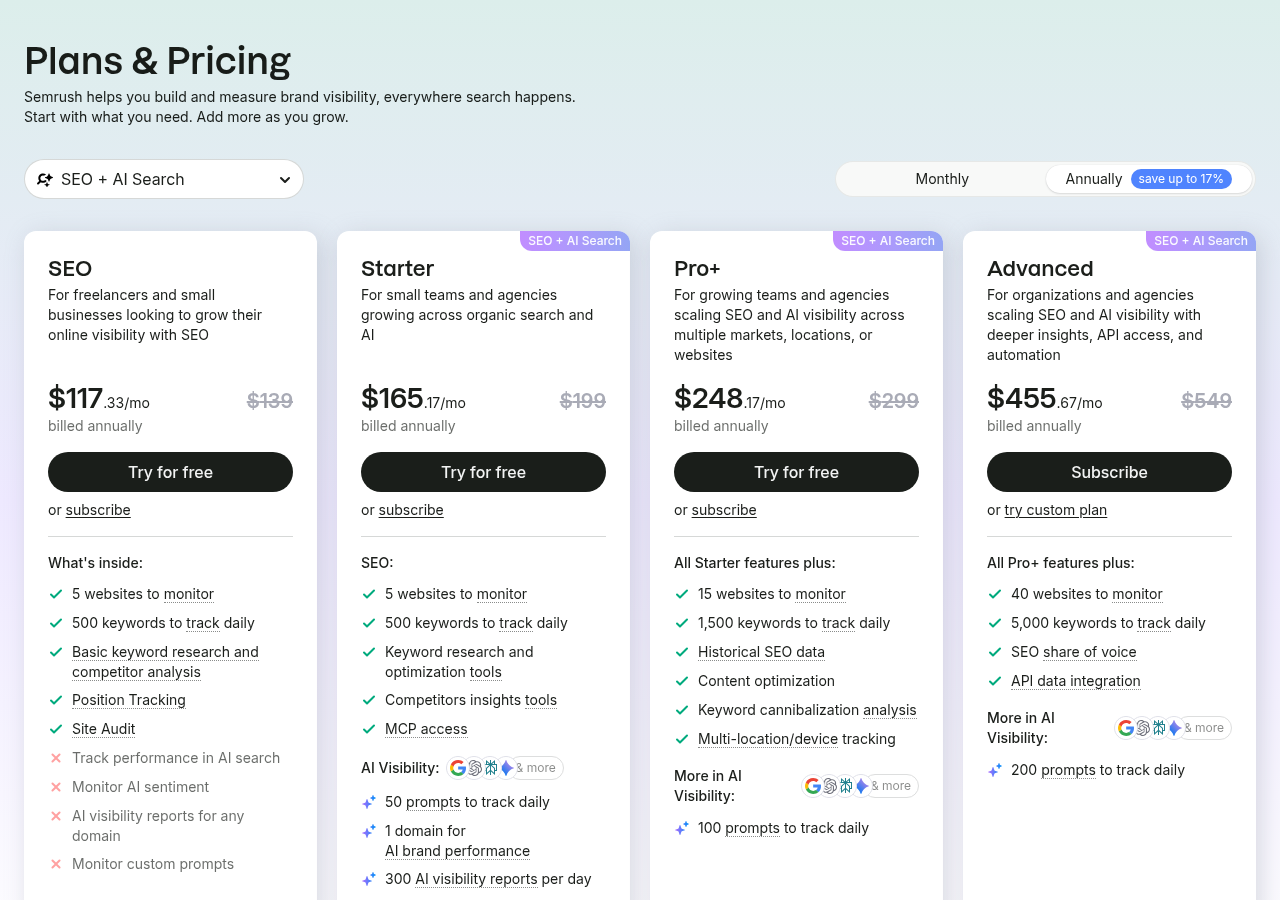
Task: Click 'track' link in SEO plan's 500 keywords
Action: click(203, 623)
